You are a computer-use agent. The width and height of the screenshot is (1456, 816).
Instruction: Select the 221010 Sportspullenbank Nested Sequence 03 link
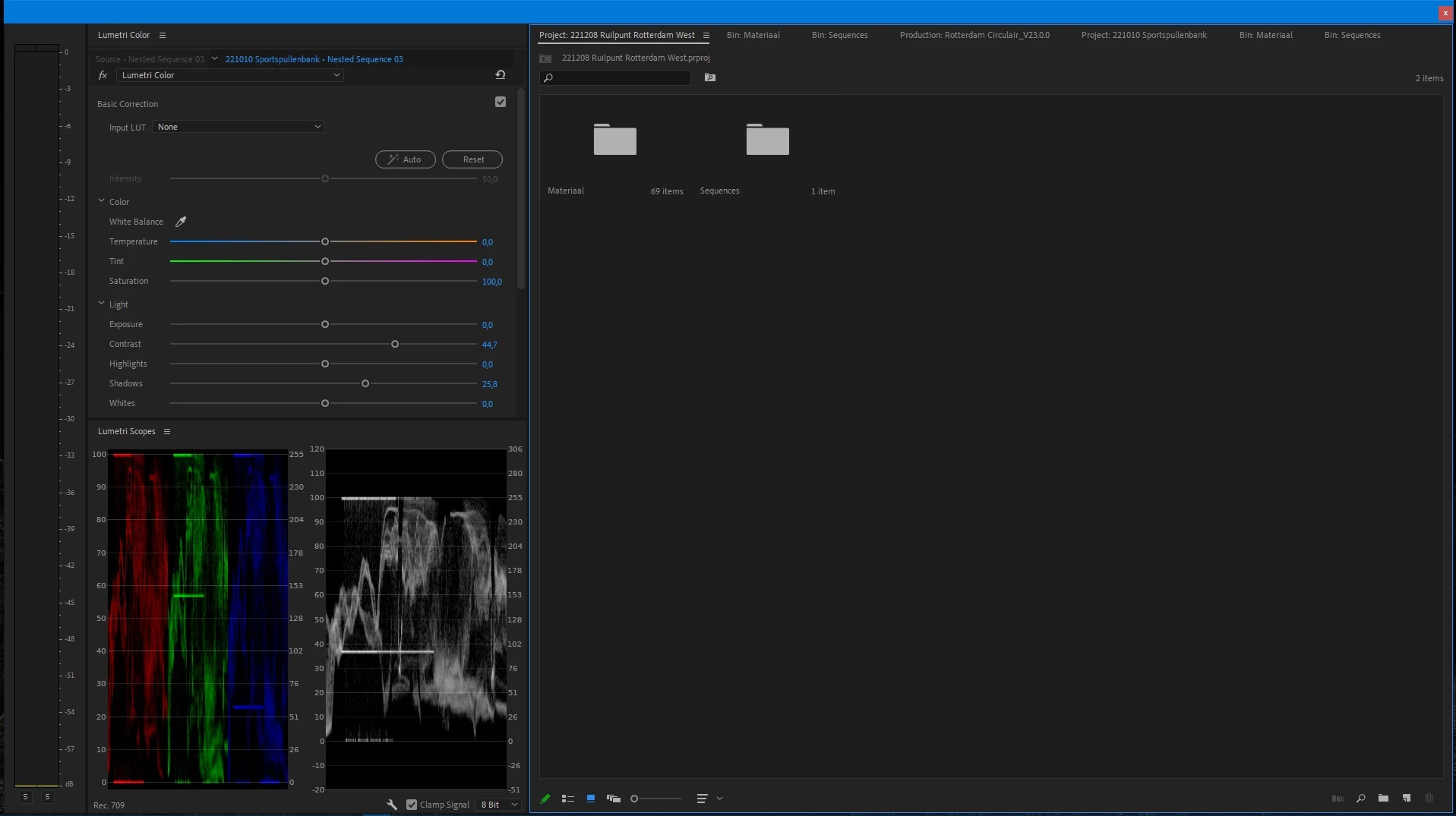314,59
